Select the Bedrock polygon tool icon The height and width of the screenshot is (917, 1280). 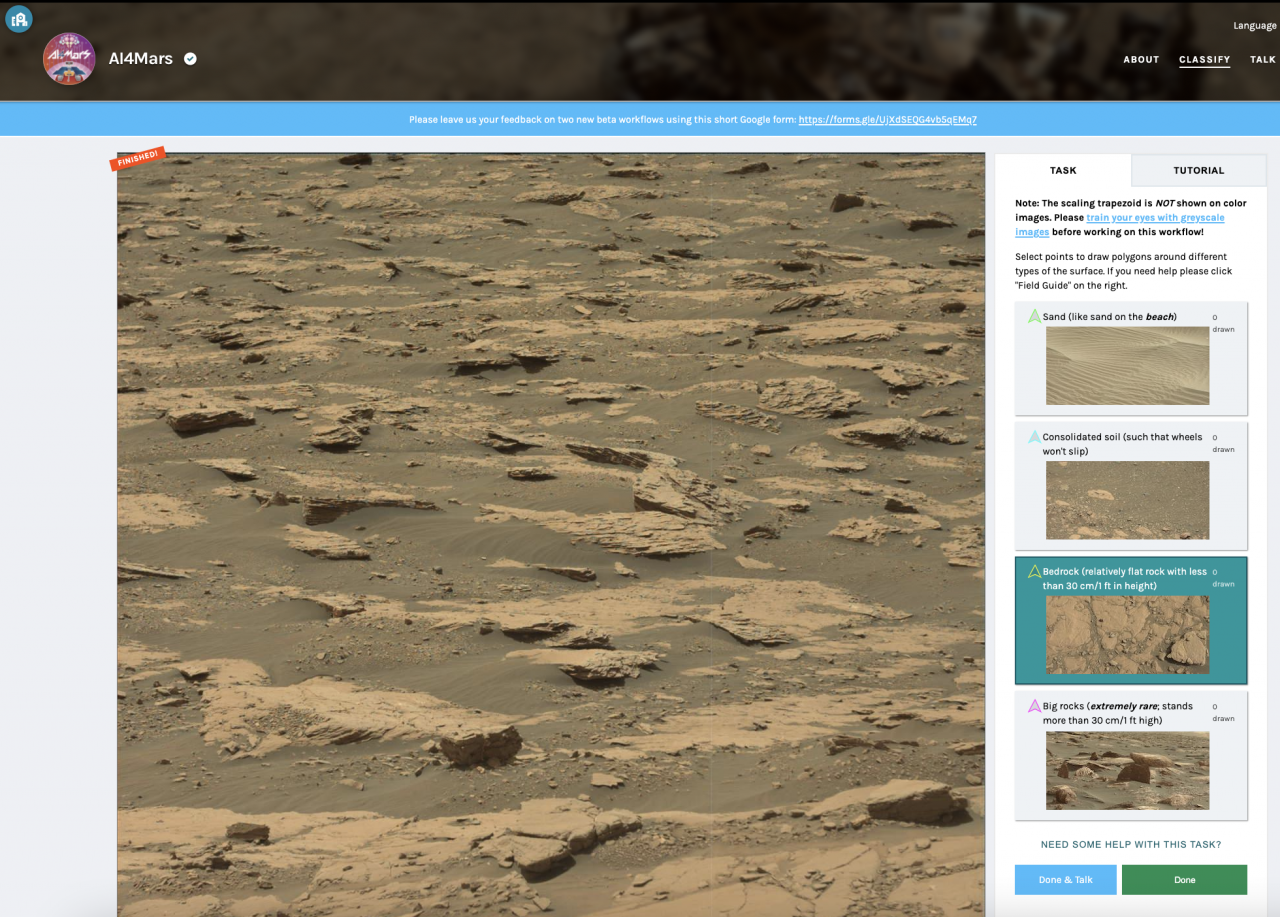(x=1034, y=572)
